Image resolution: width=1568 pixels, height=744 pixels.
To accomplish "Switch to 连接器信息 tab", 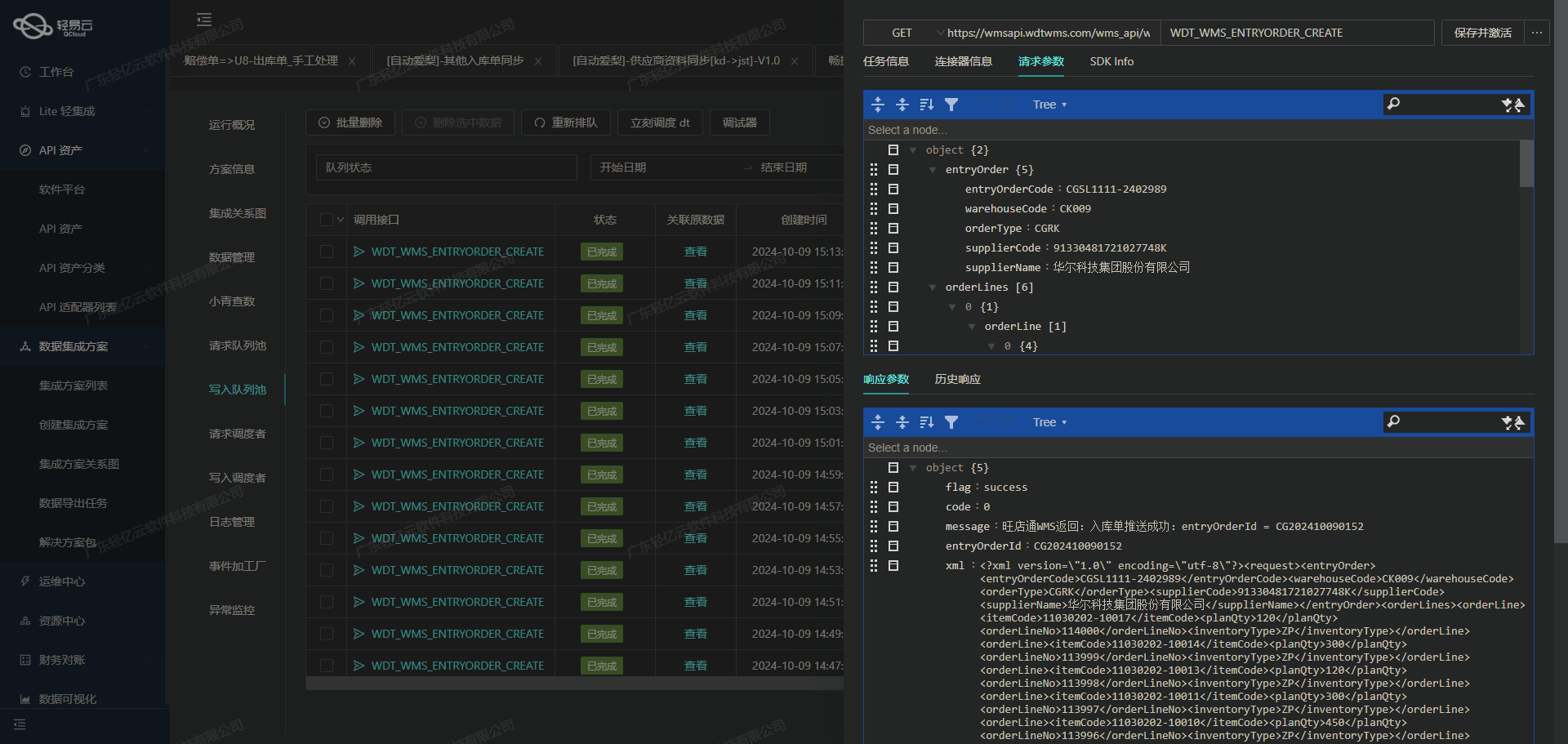I will [964, 61].
